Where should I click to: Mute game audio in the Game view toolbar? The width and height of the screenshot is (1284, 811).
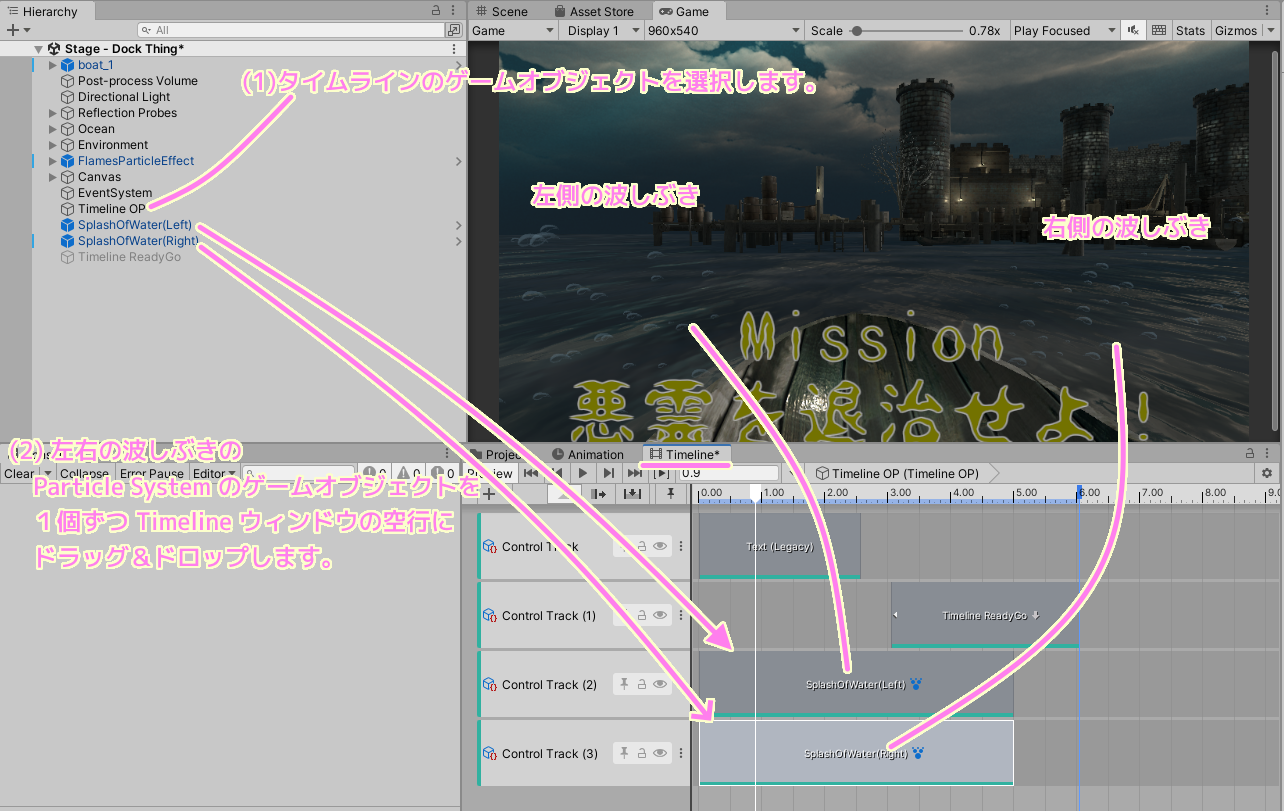click(1133, 30)
